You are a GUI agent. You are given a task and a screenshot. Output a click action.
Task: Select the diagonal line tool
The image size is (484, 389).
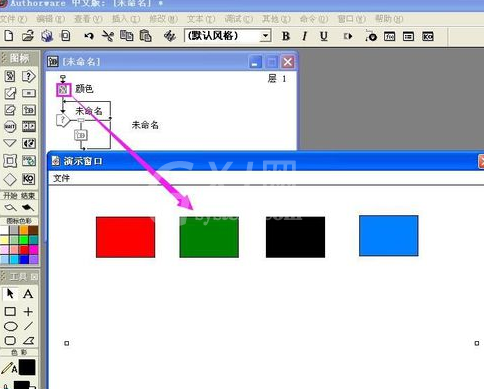(x=28, y=326)
